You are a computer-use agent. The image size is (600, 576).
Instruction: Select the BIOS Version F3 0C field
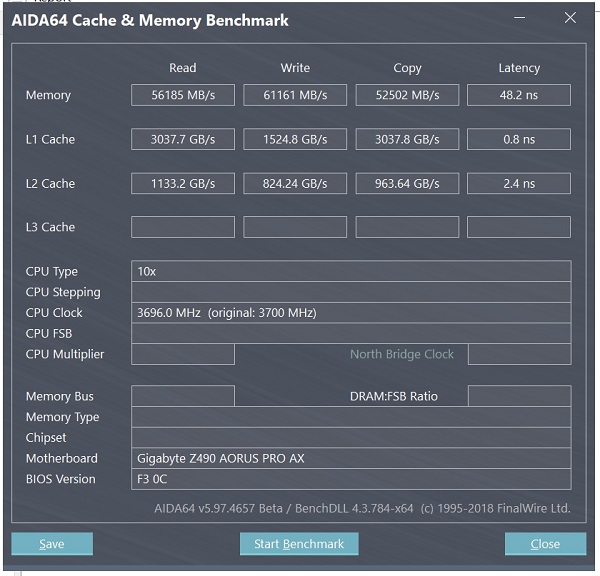coord(351,479)
